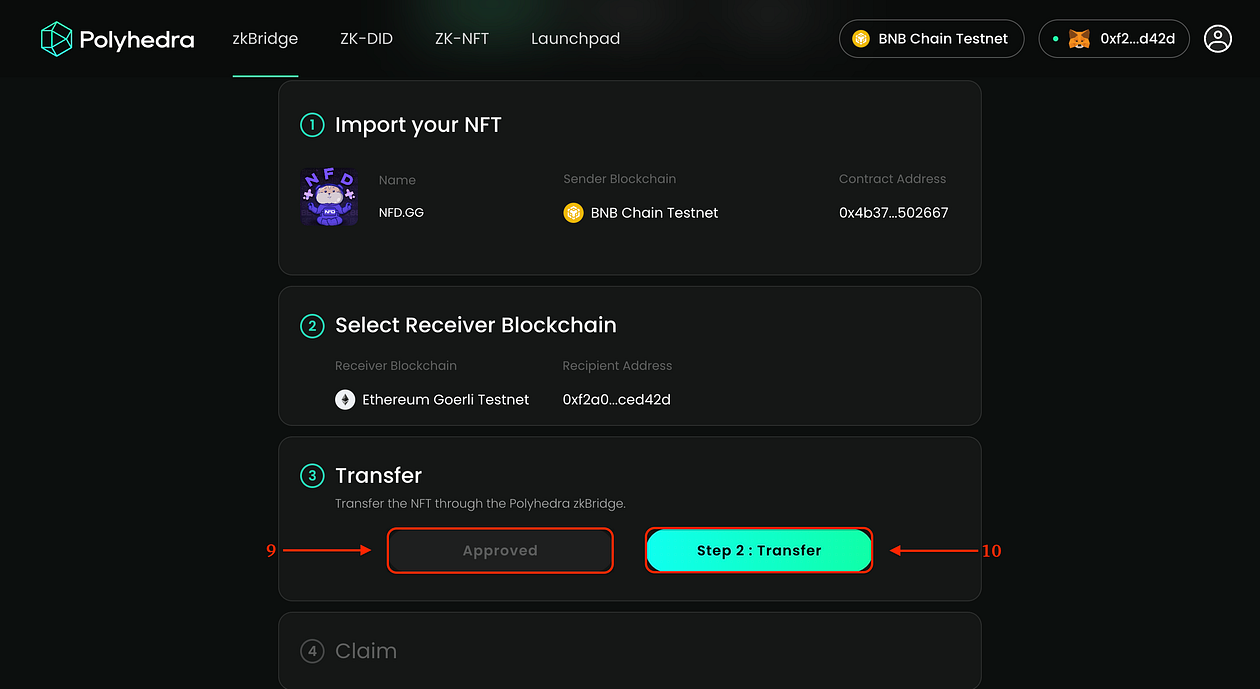Viewport: 1260px width, 689px height.
Task: Click the step 4 Claim circle icon
Action: tap(312, 651)
